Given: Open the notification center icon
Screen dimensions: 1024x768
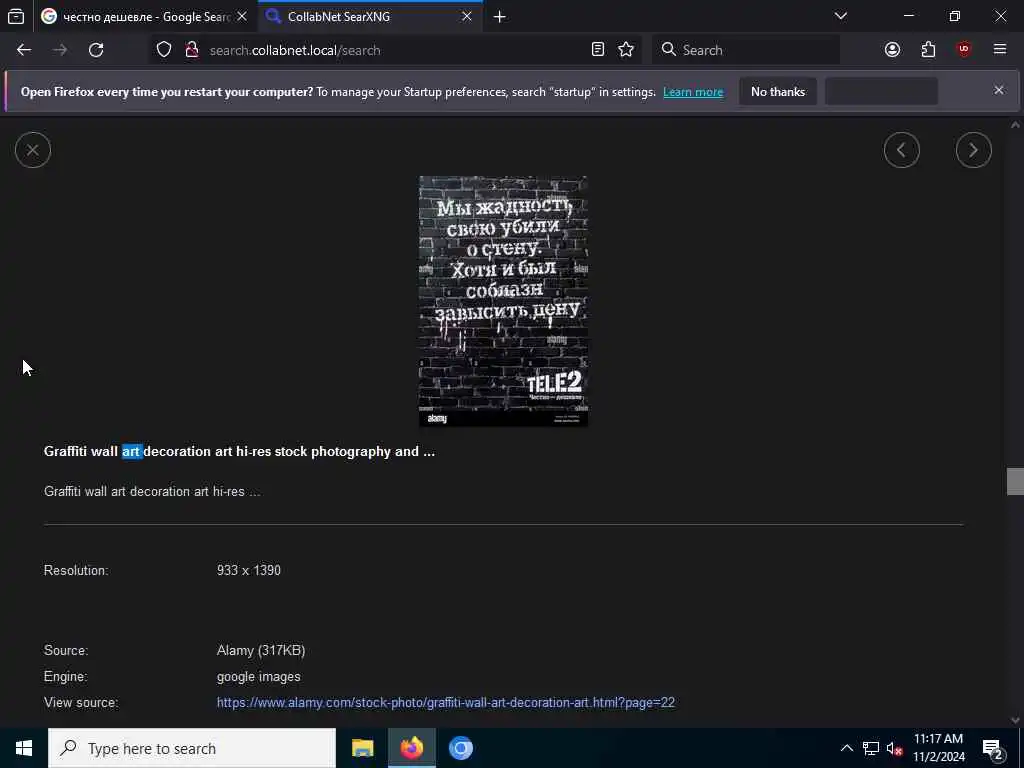Looking at the screenshot, I should coord(993,748).
